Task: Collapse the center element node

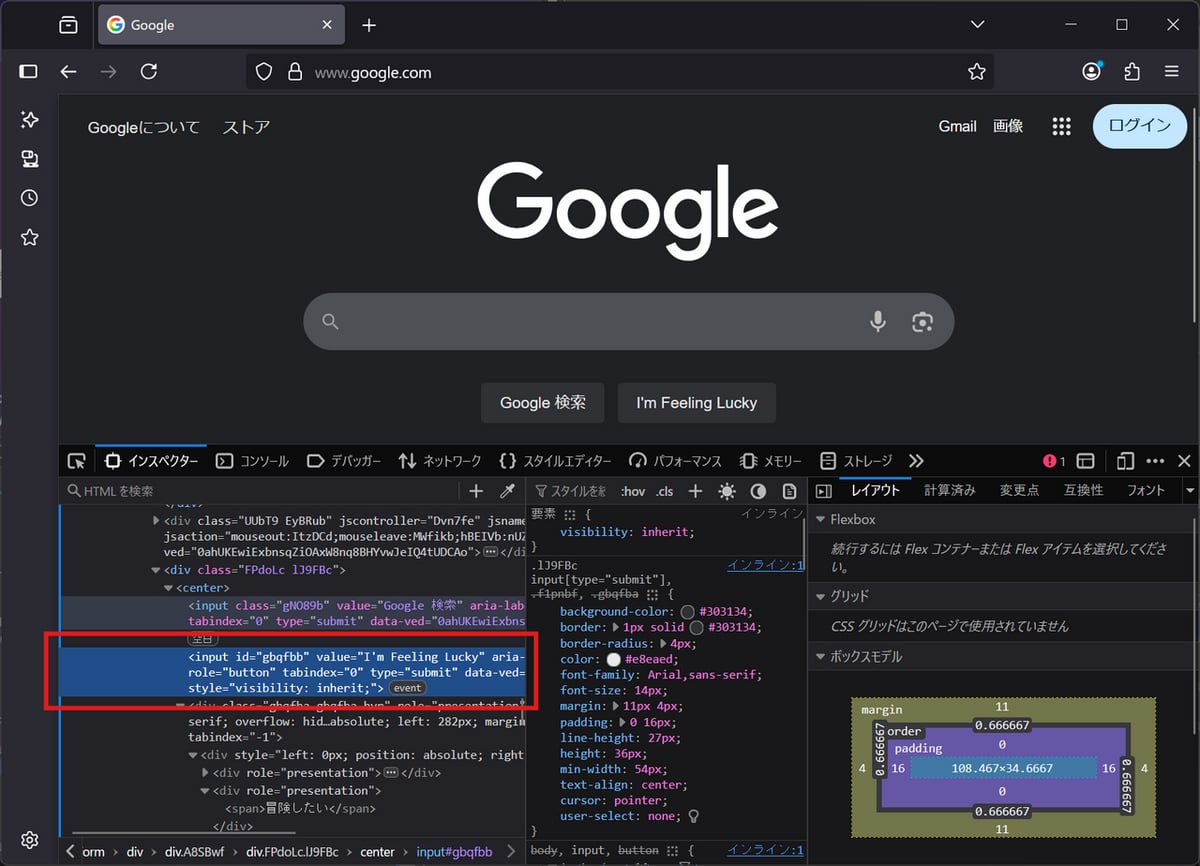Action: click(168, 588)
